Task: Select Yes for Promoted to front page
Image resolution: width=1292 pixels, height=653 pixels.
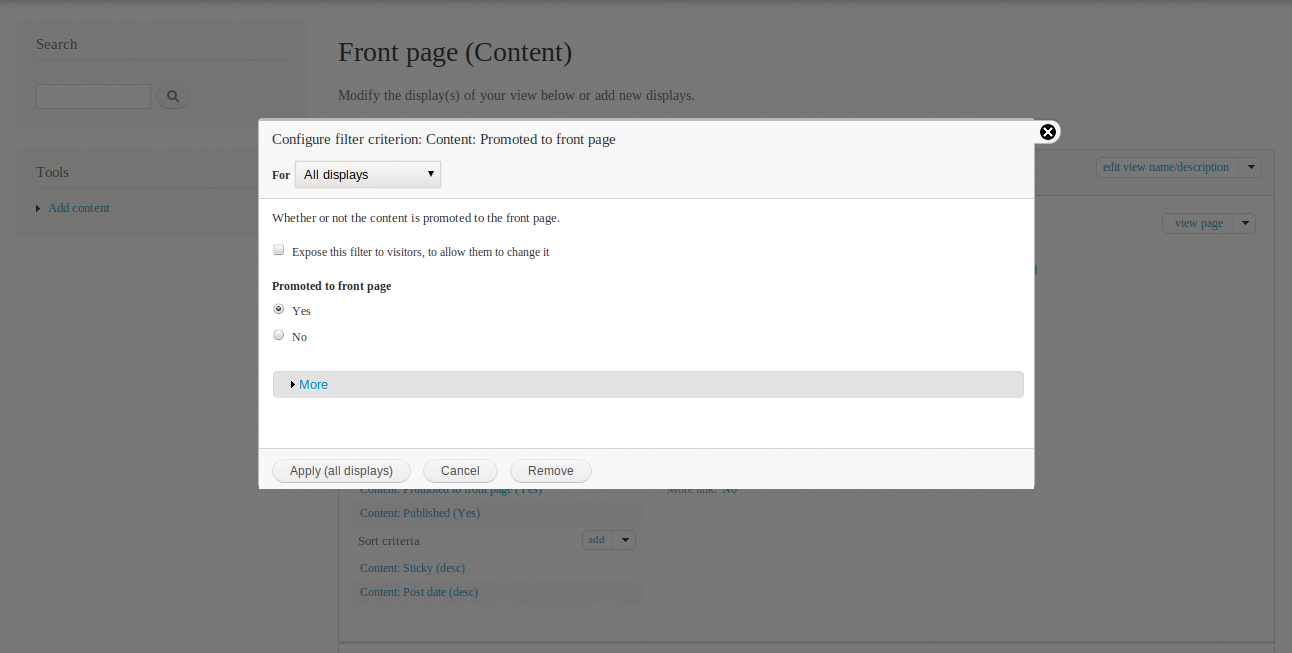Action: pyautogui.click(x=279, y=309)
